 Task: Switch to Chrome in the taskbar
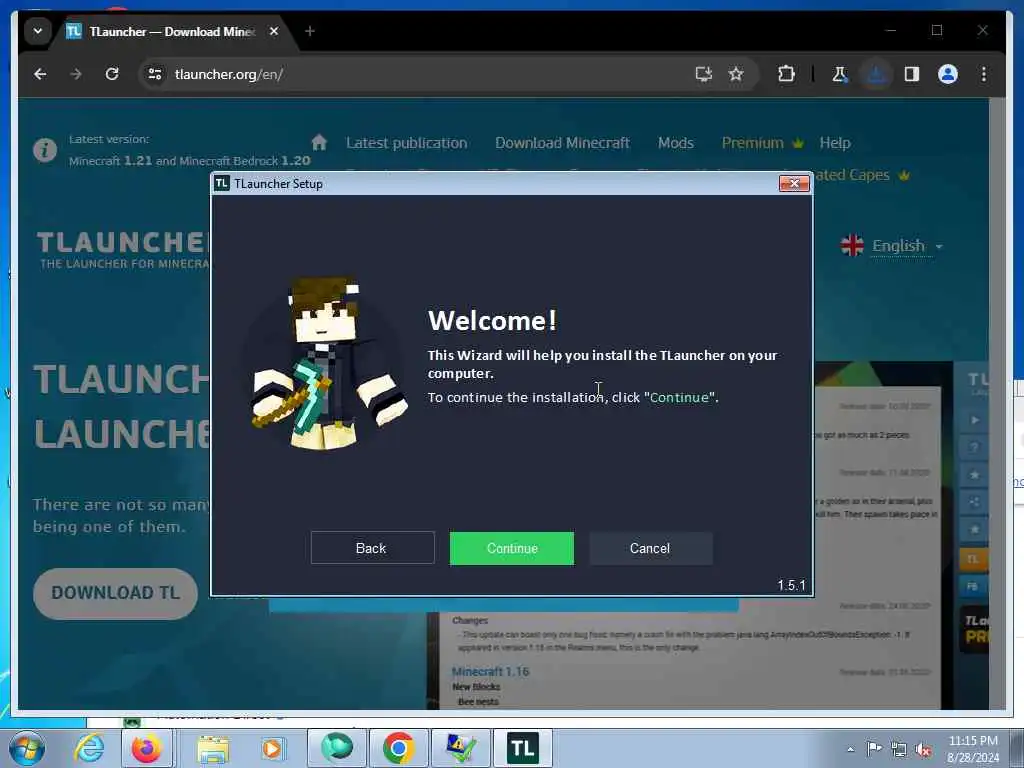click(399, 748)
